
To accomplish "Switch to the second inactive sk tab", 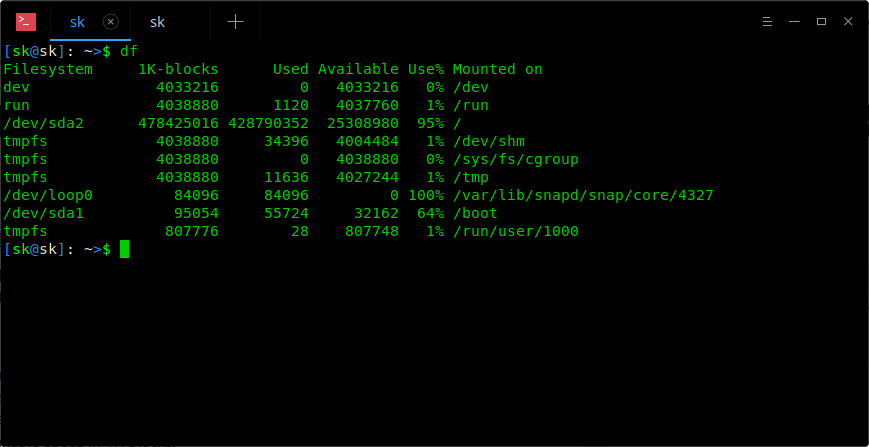I will (157, 21).
